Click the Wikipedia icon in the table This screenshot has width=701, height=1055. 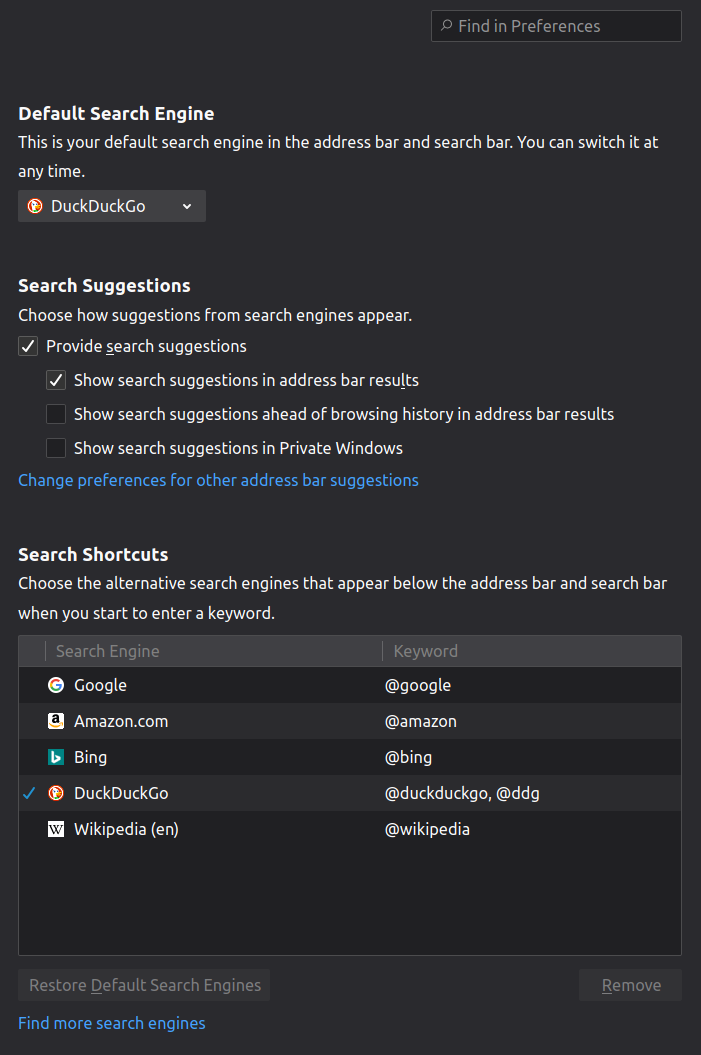(x=56, y=829)
